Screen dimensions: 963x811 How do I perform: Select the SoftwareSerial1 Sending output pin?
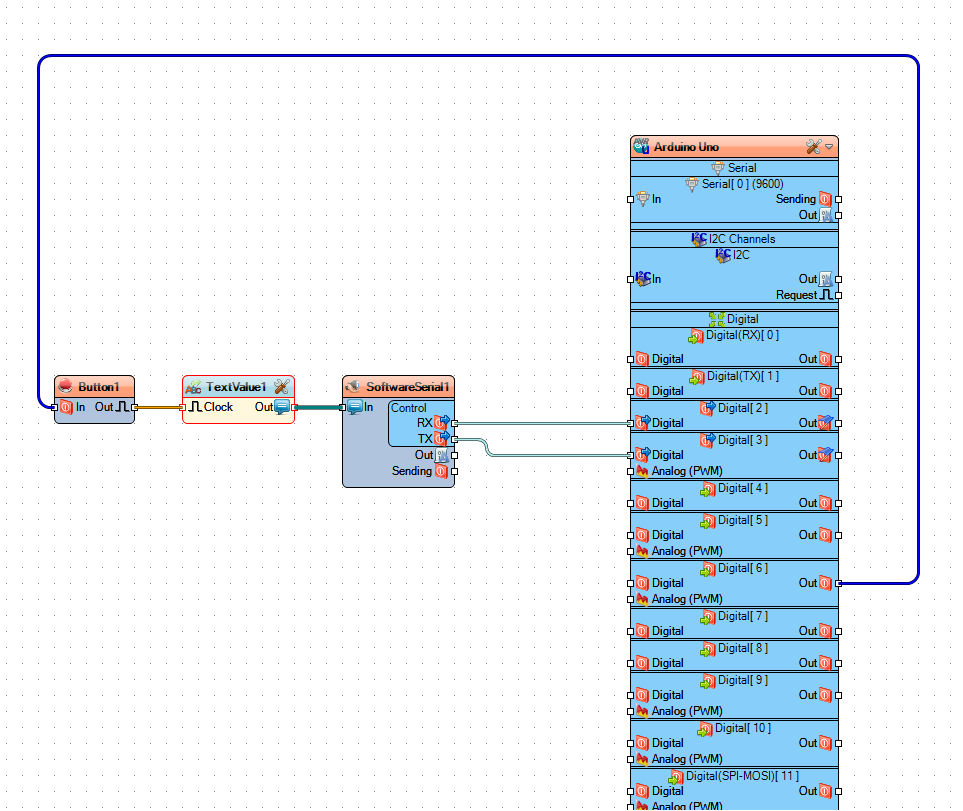[454, 471]
